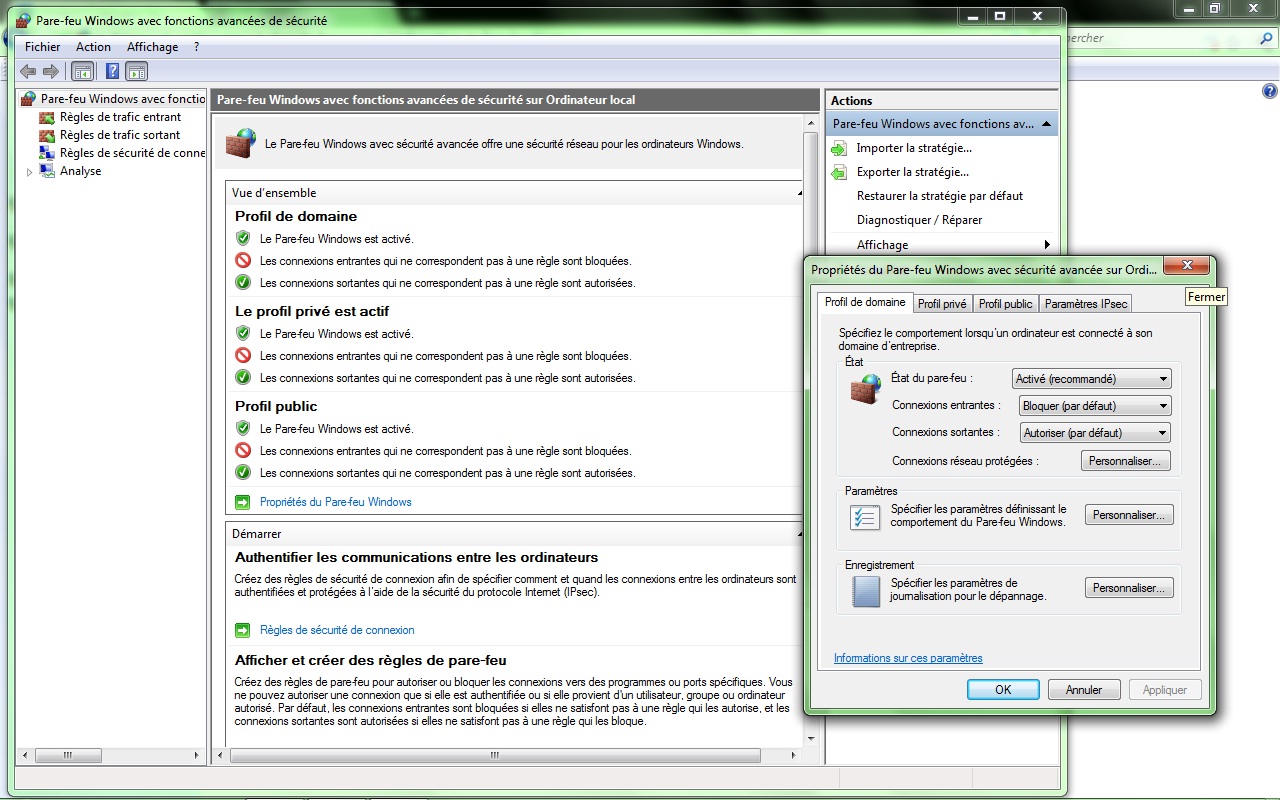Close the properties dialog with the red X
Screen dimensions: 1280x800
[1187, 266]
